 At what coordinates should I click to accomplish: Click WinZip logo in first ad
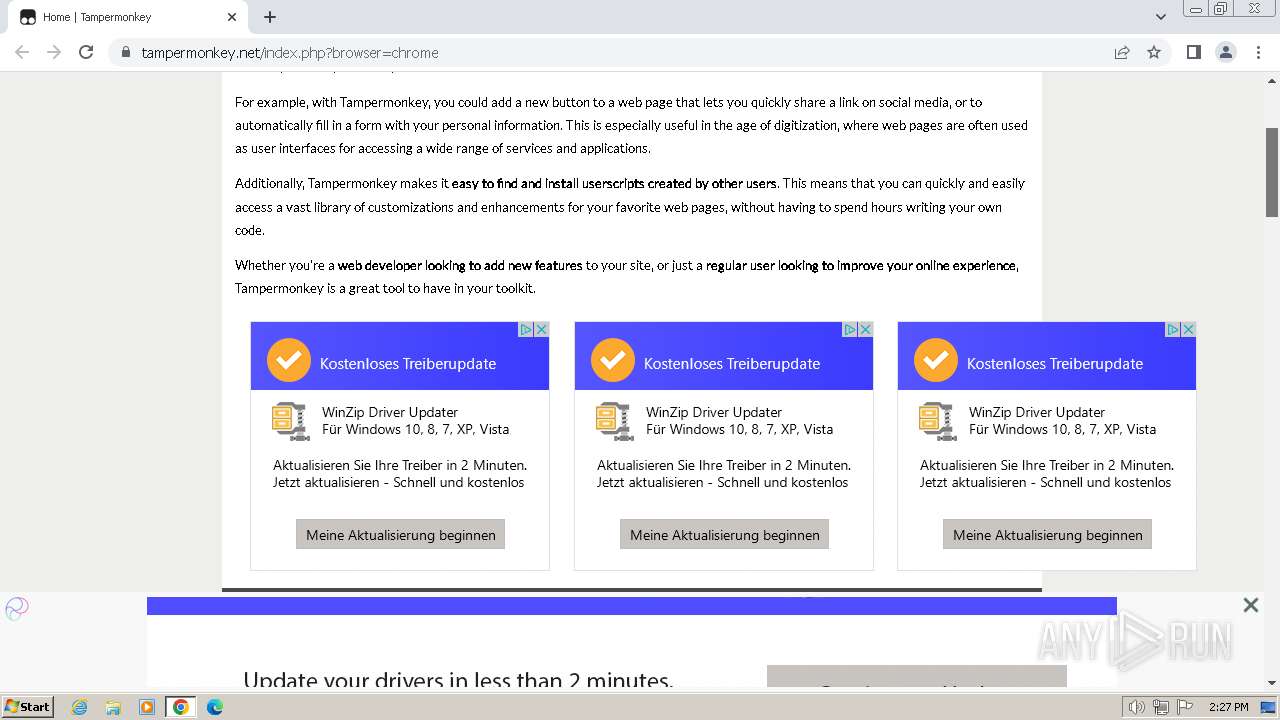click(x=290, y=421)
